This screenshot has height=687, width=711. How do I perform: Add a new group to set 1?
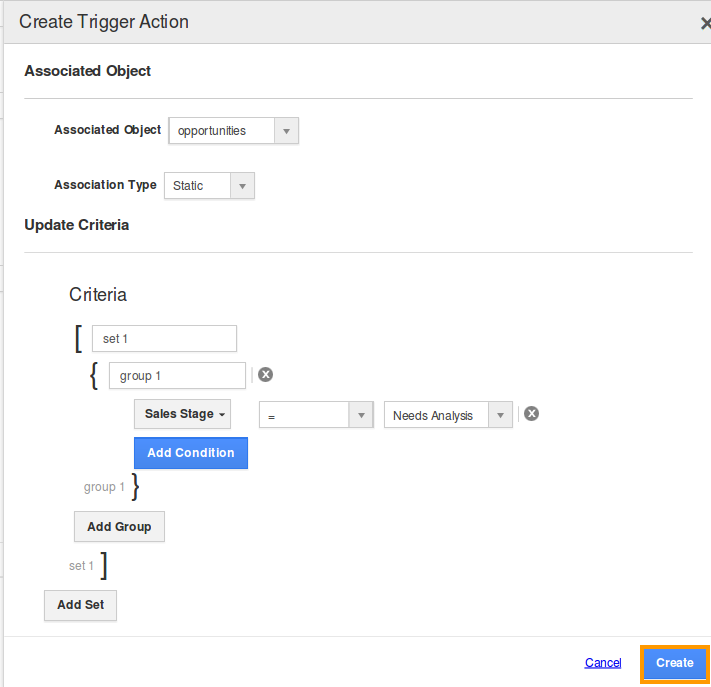(119, 527)
